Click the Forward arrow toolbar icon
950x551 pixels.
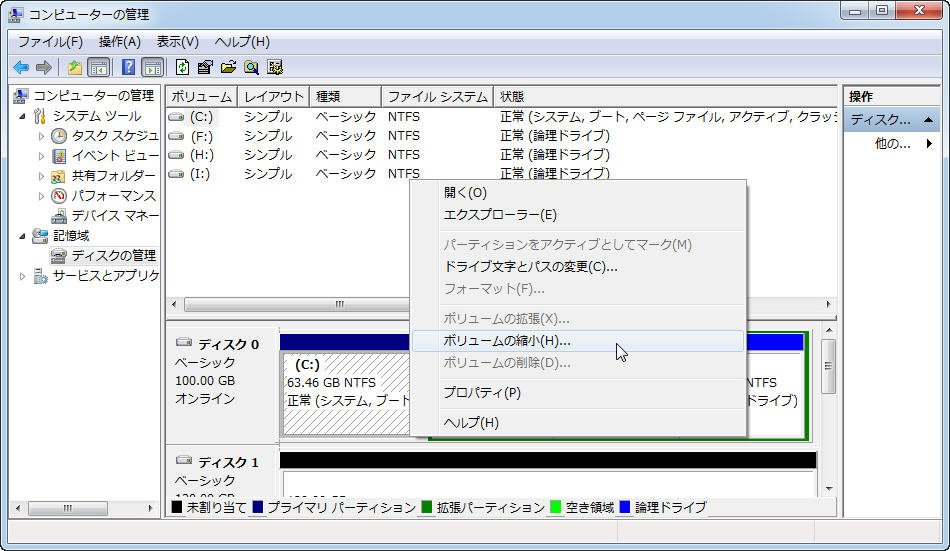coord(44,67)
